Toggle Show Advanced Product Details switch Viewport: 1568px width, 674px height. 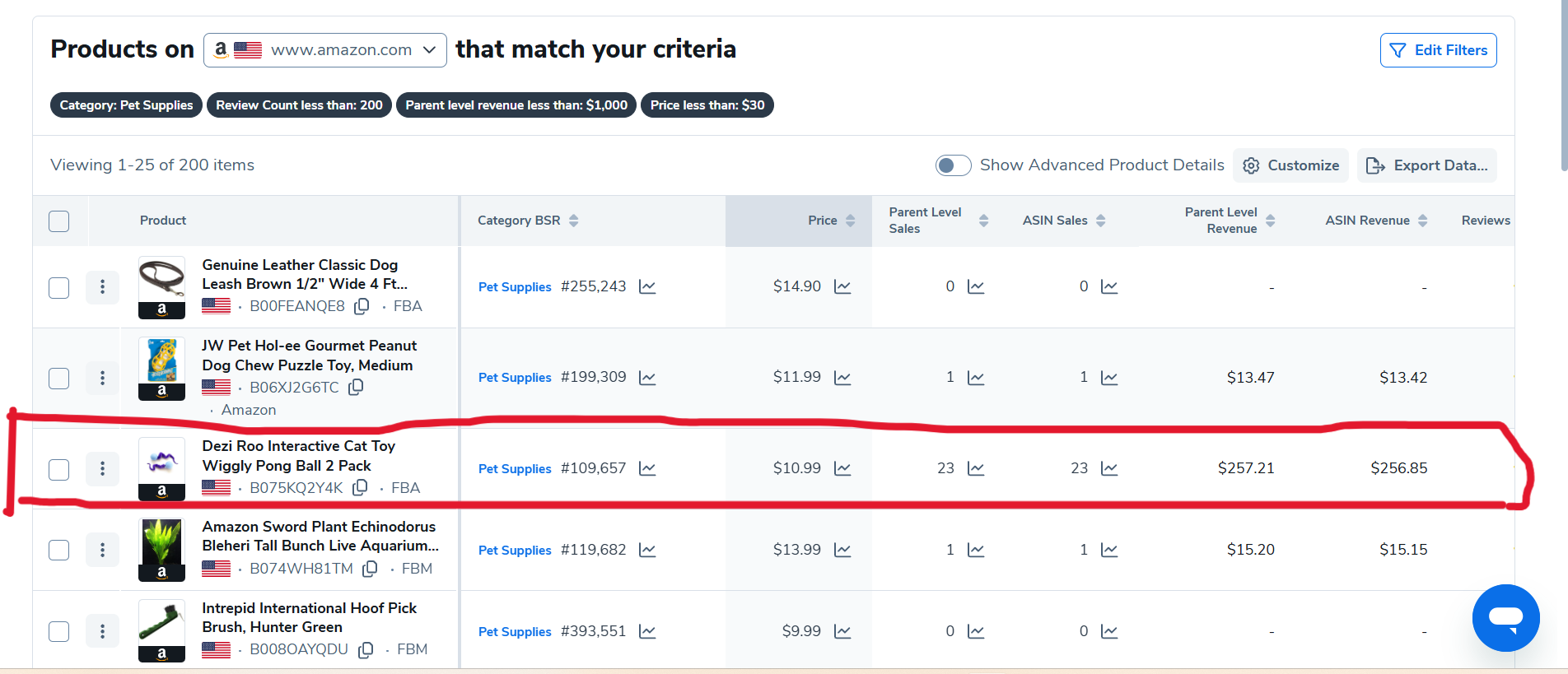tap(953, 165)
